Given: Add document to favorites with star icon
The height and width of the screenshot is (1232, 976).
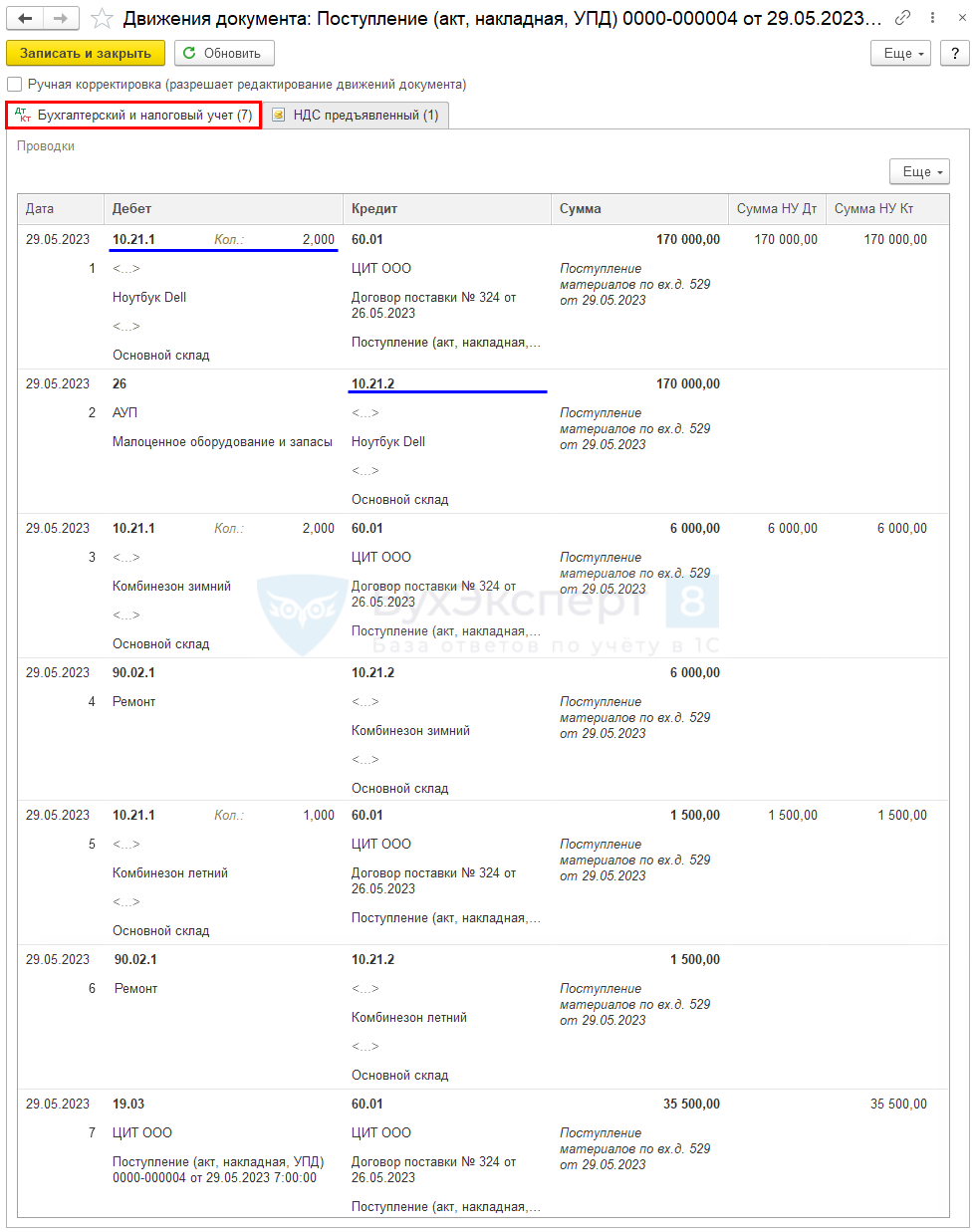Looking at the screenshot, I should click(102, 19).
